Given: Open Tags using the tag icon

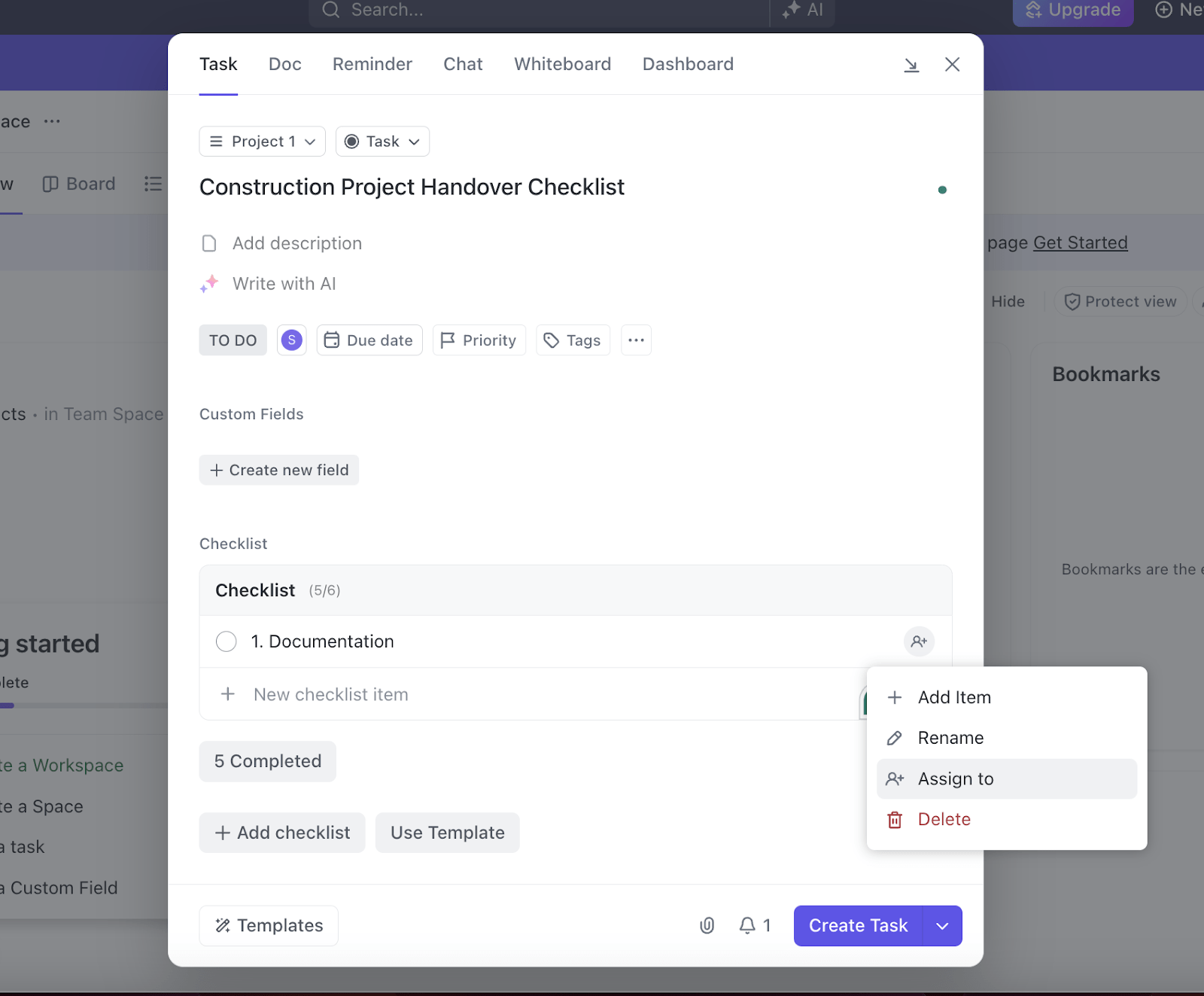Looking at the screenshot, I should point(552,340).
